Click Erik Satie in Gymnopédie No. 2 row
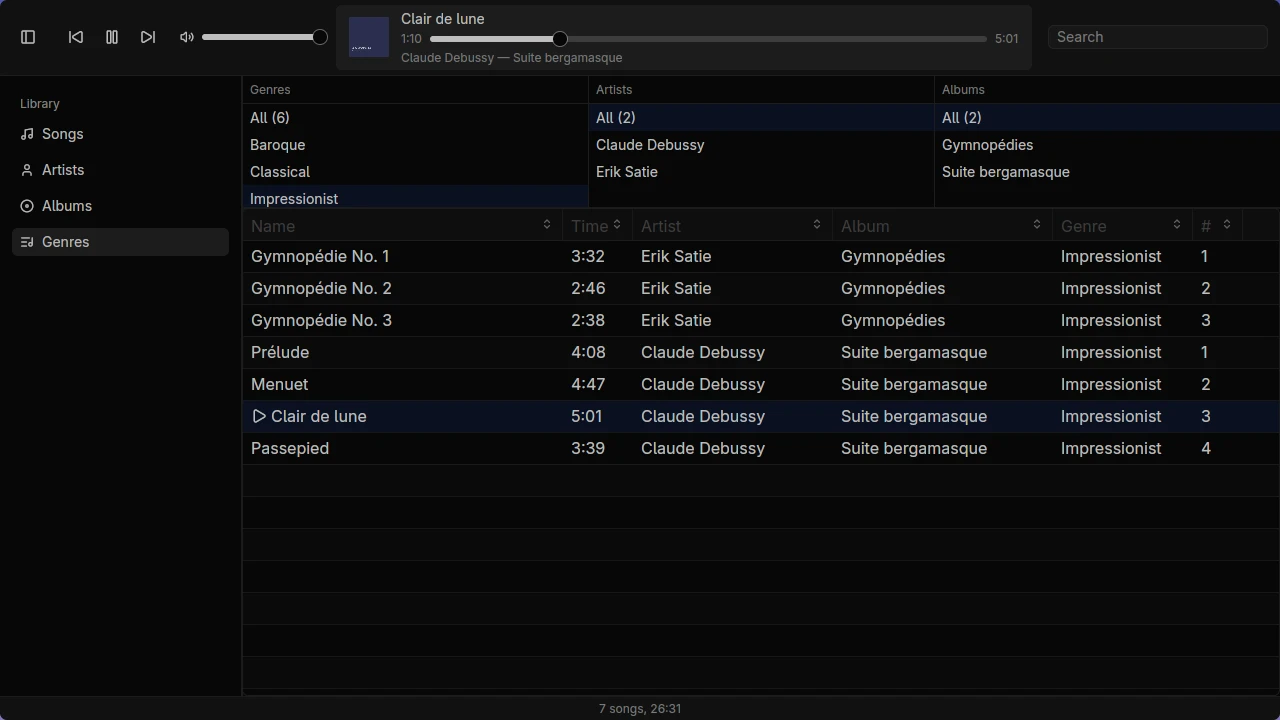1280x720 pixels. click(x=676, y=288)
